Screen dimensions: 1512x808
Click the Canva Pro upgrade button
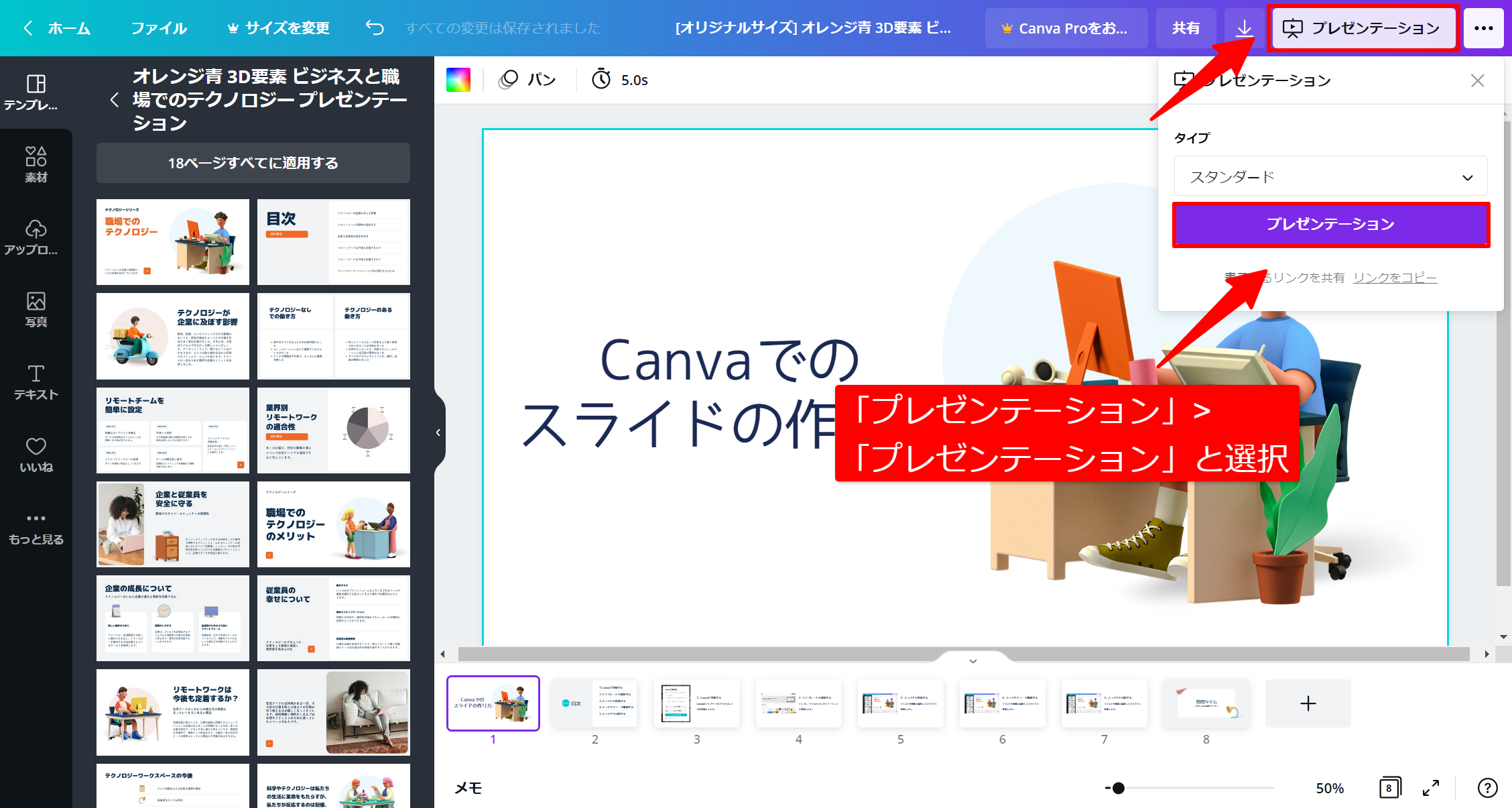(1066, 28)
